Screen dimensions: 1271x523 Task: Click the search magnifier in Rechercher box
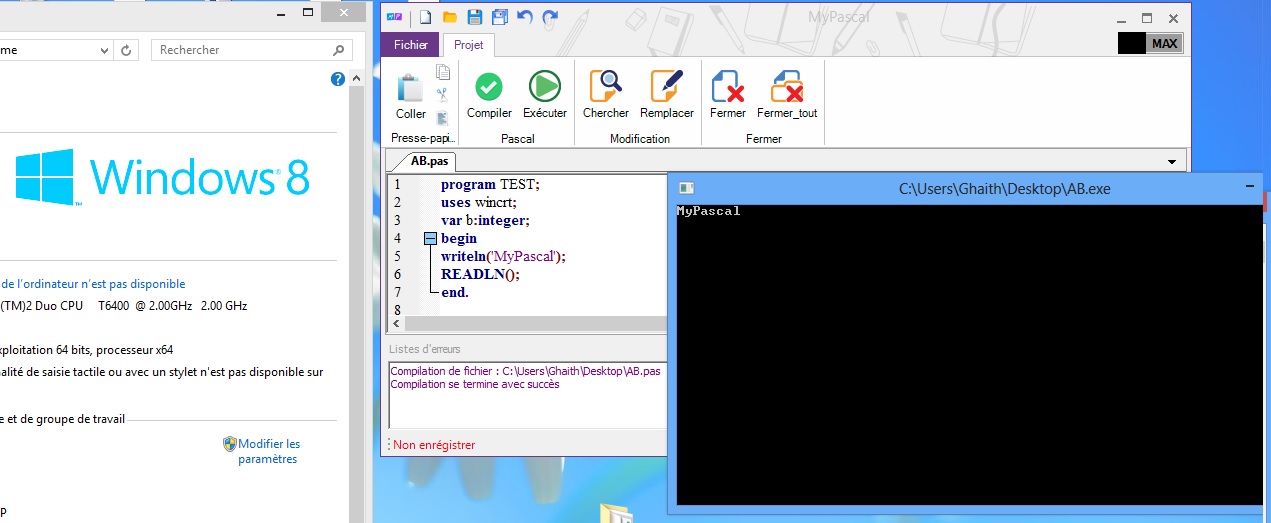(341, 50)
